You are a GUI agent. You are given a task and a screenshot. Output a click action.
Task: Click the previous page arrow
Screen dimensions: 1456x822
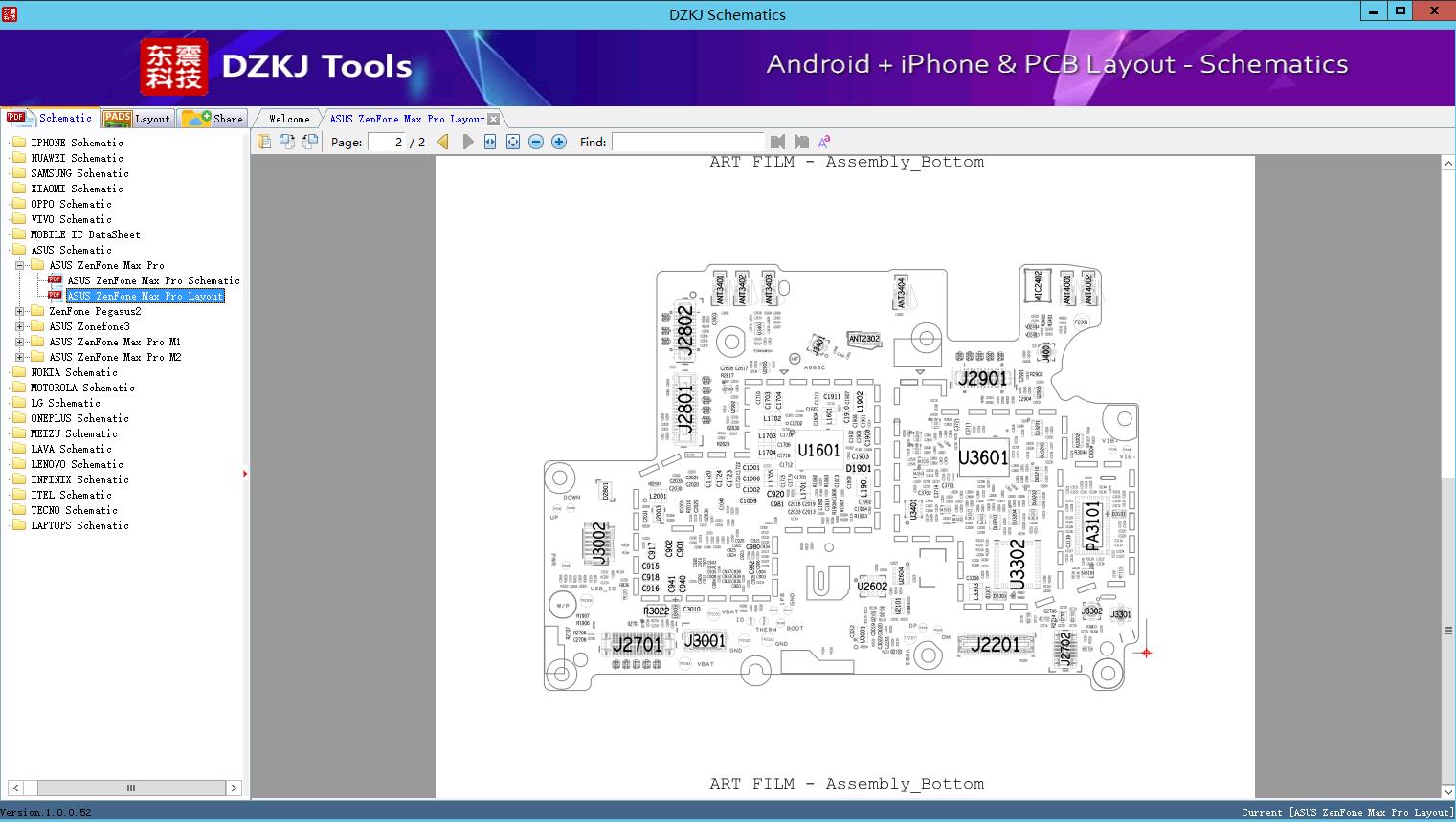[x=443, y=142]
